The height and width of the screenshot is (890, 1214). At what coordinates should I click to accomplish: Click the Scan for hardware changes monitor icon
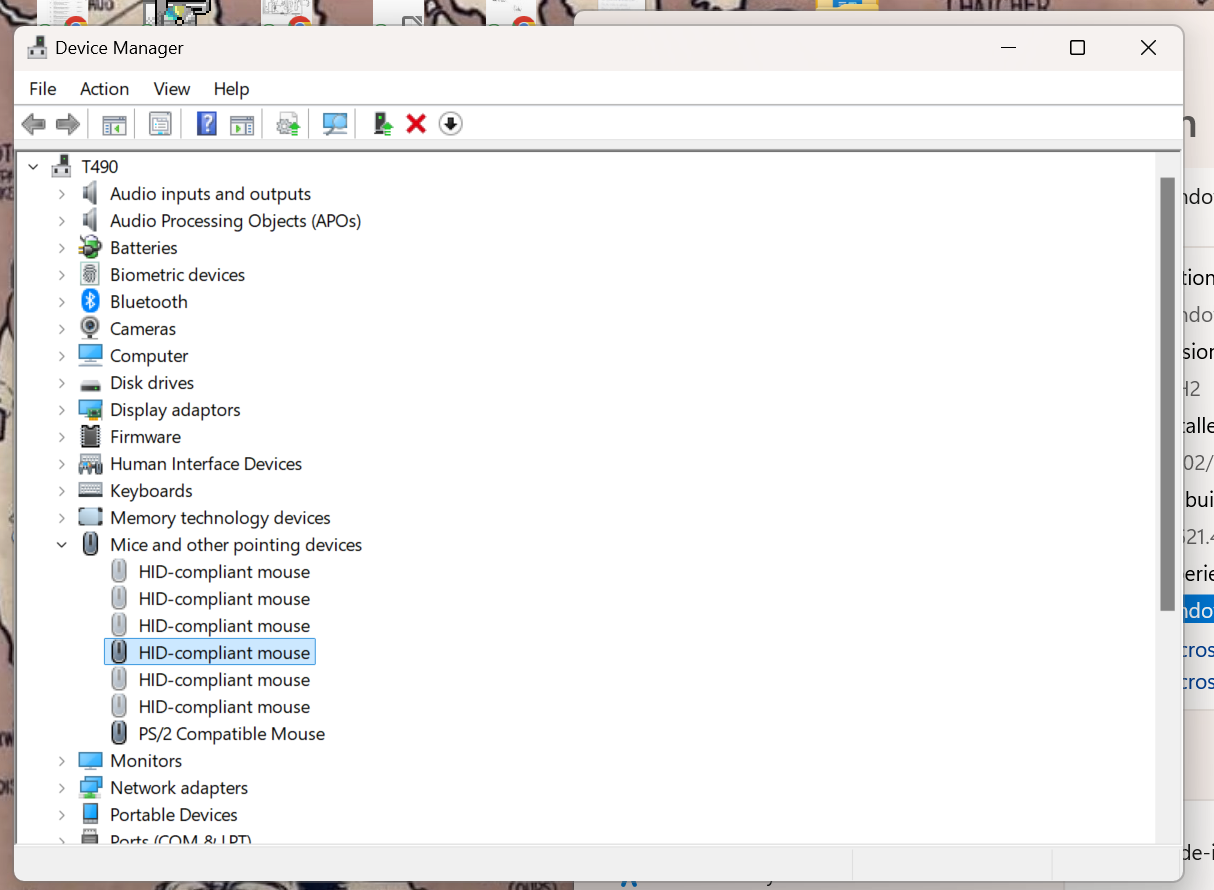(x=335, y=124)
